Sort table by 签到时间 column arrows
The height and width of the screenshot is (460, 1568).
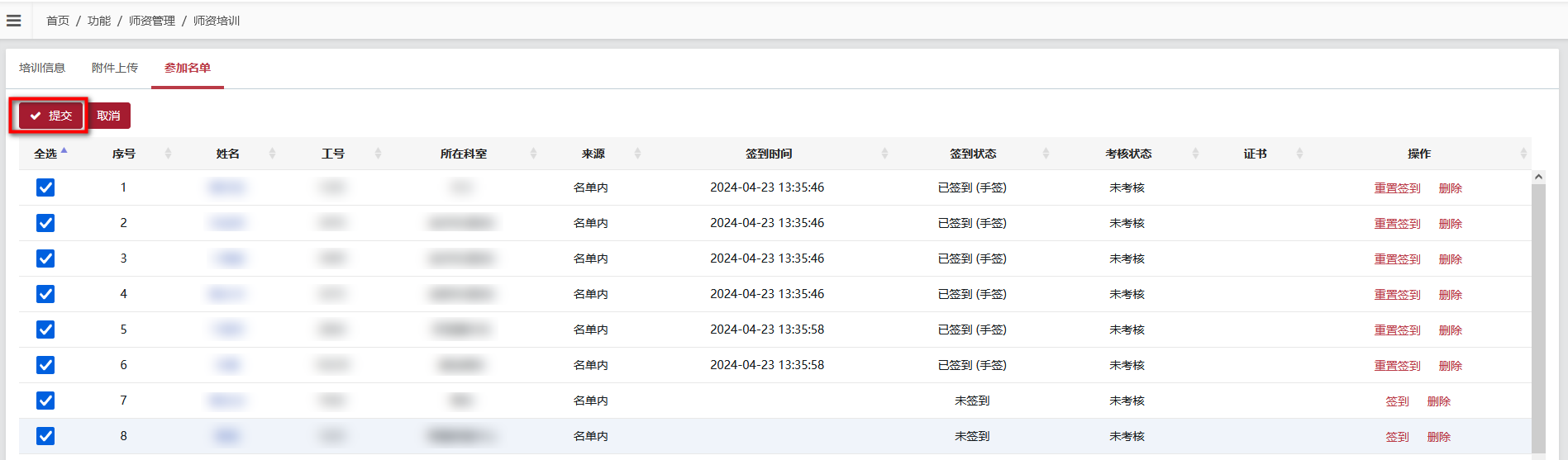(x=884, y=154)
